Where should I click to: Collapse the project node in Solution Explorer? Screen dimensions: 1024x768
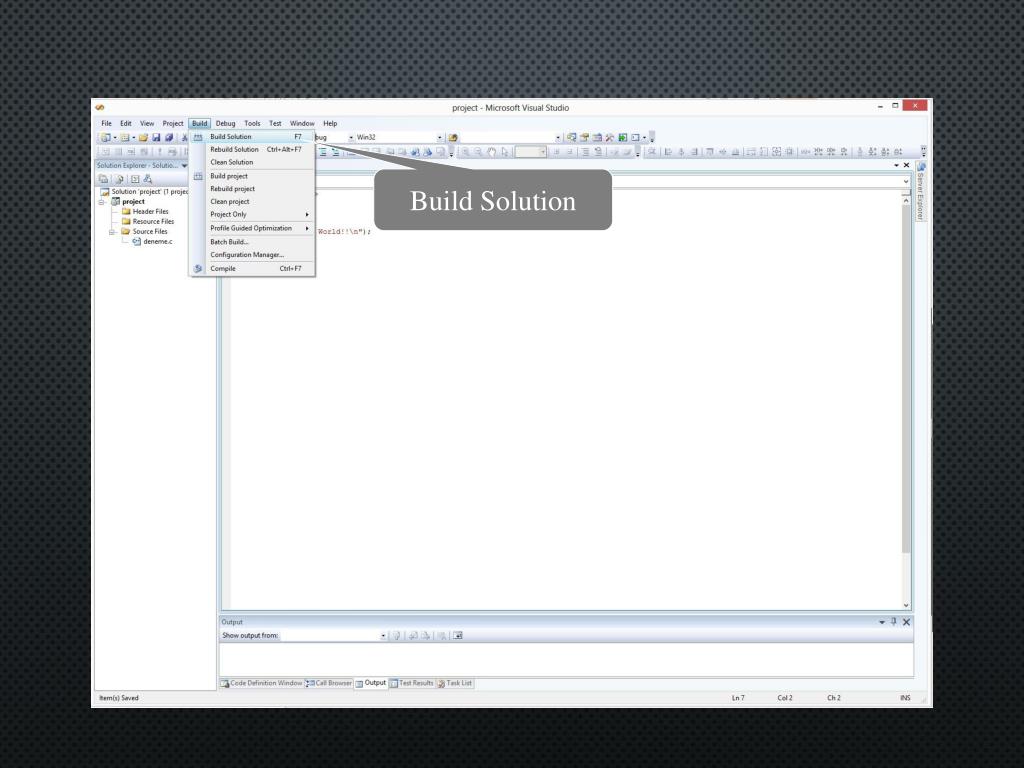(102, 202)
